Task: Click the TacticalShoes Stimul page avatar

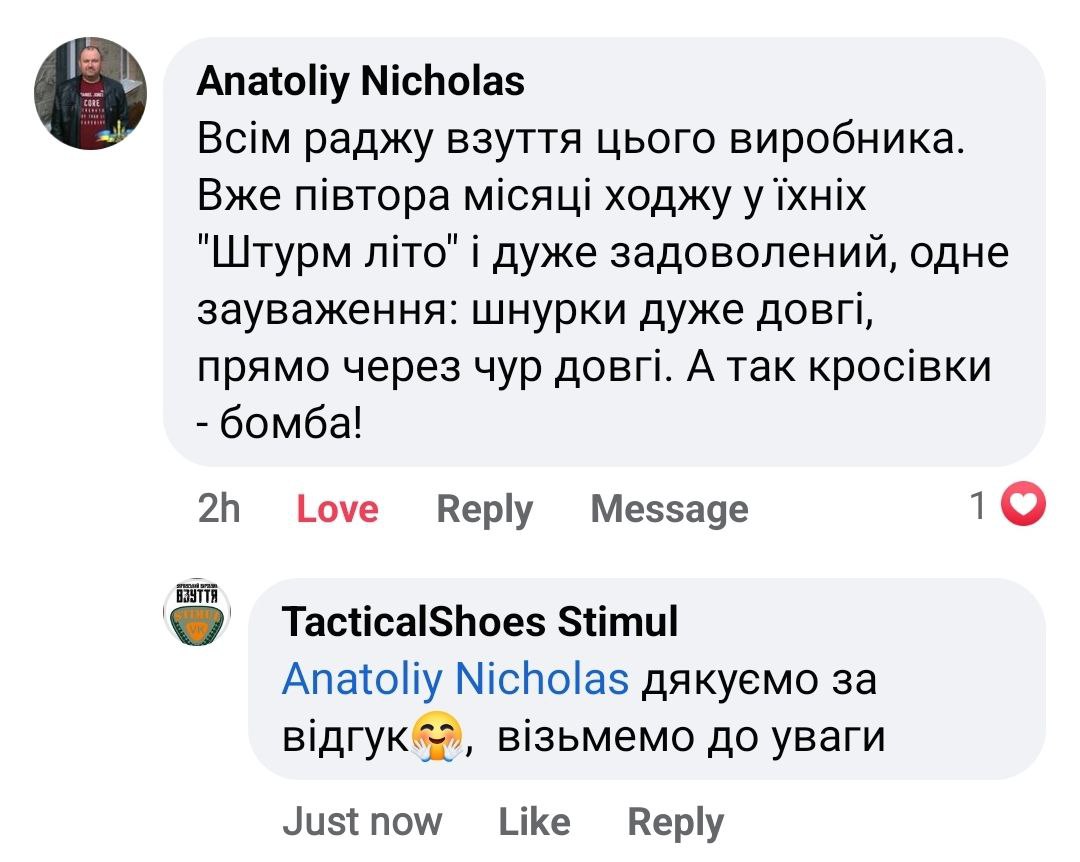Action: (x=196, y=612)
